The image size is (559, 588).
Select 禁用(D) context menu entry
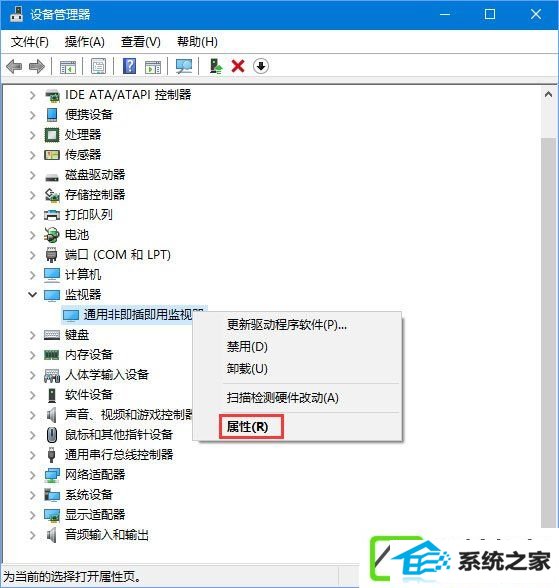click(x=247, y=346)
